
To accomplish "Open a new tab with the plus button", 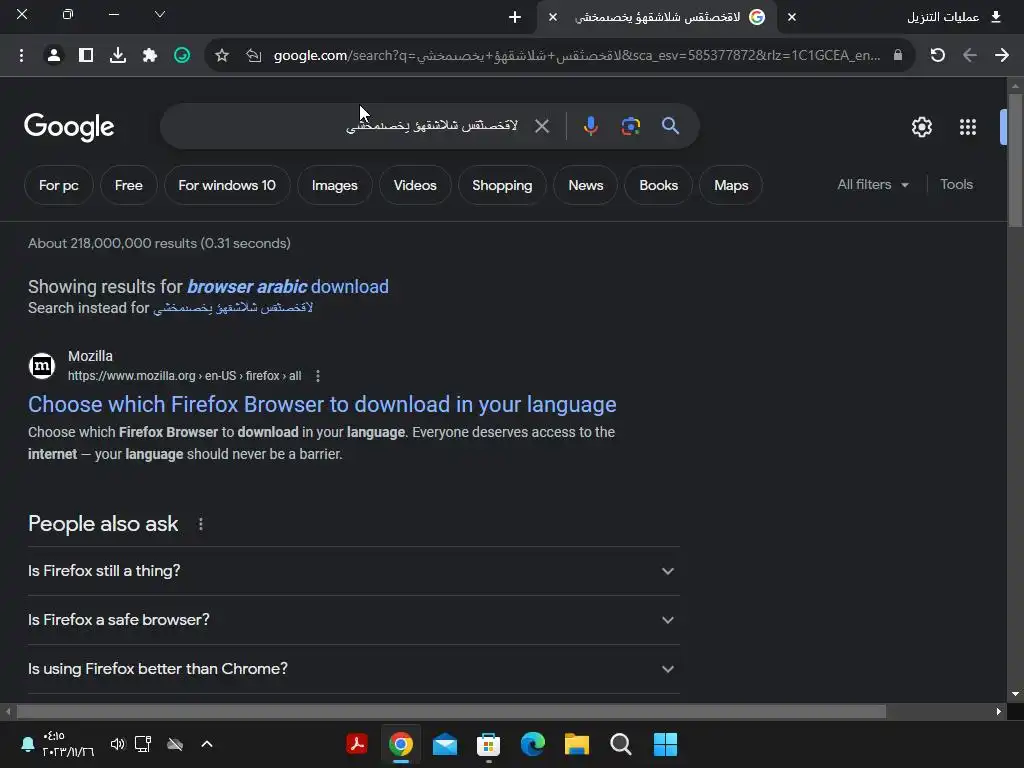I will pyautogui.click(x=515, y=17).
